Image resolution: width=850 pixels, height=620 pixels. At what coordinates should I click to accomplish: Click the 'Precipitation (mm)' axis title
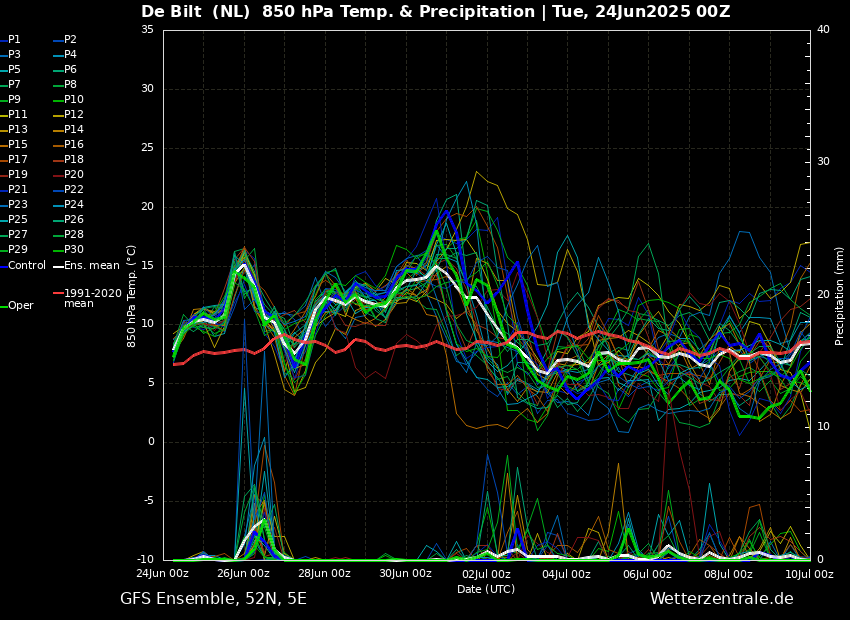tap(839, 295)
